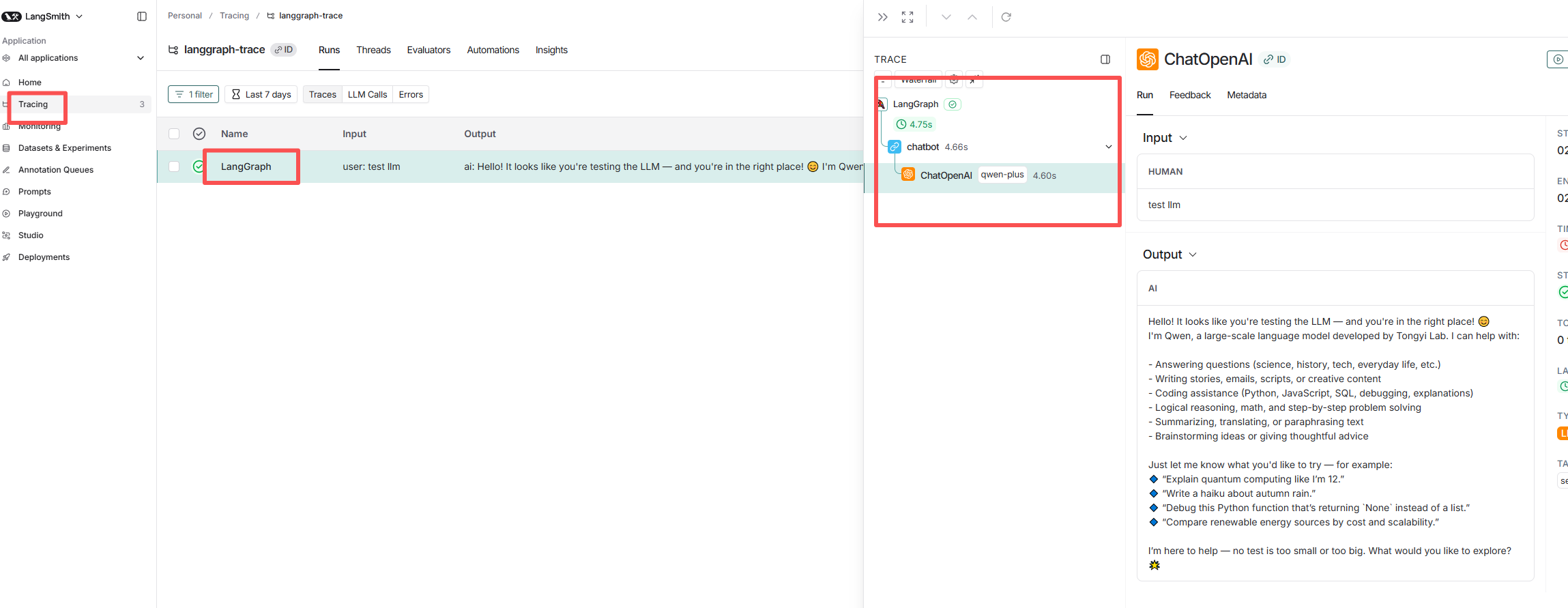
Task: Click the LangGraph row success status icon
Action: pos(198,167)
